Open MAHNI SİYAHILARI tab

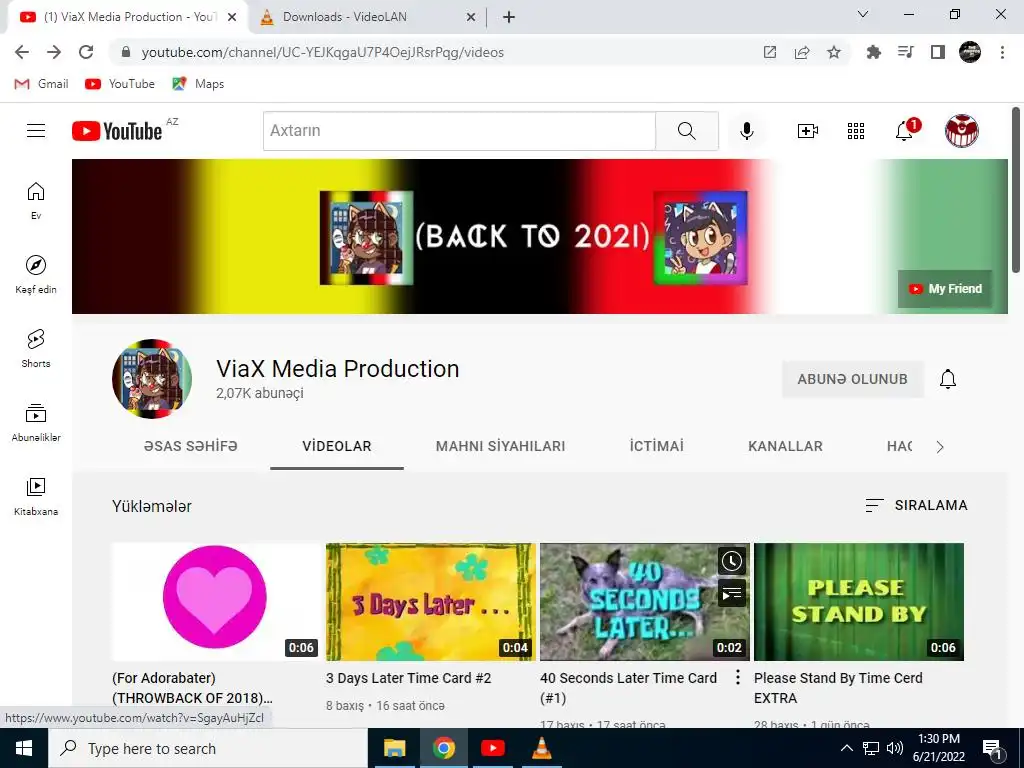click(x=500, y=446)
